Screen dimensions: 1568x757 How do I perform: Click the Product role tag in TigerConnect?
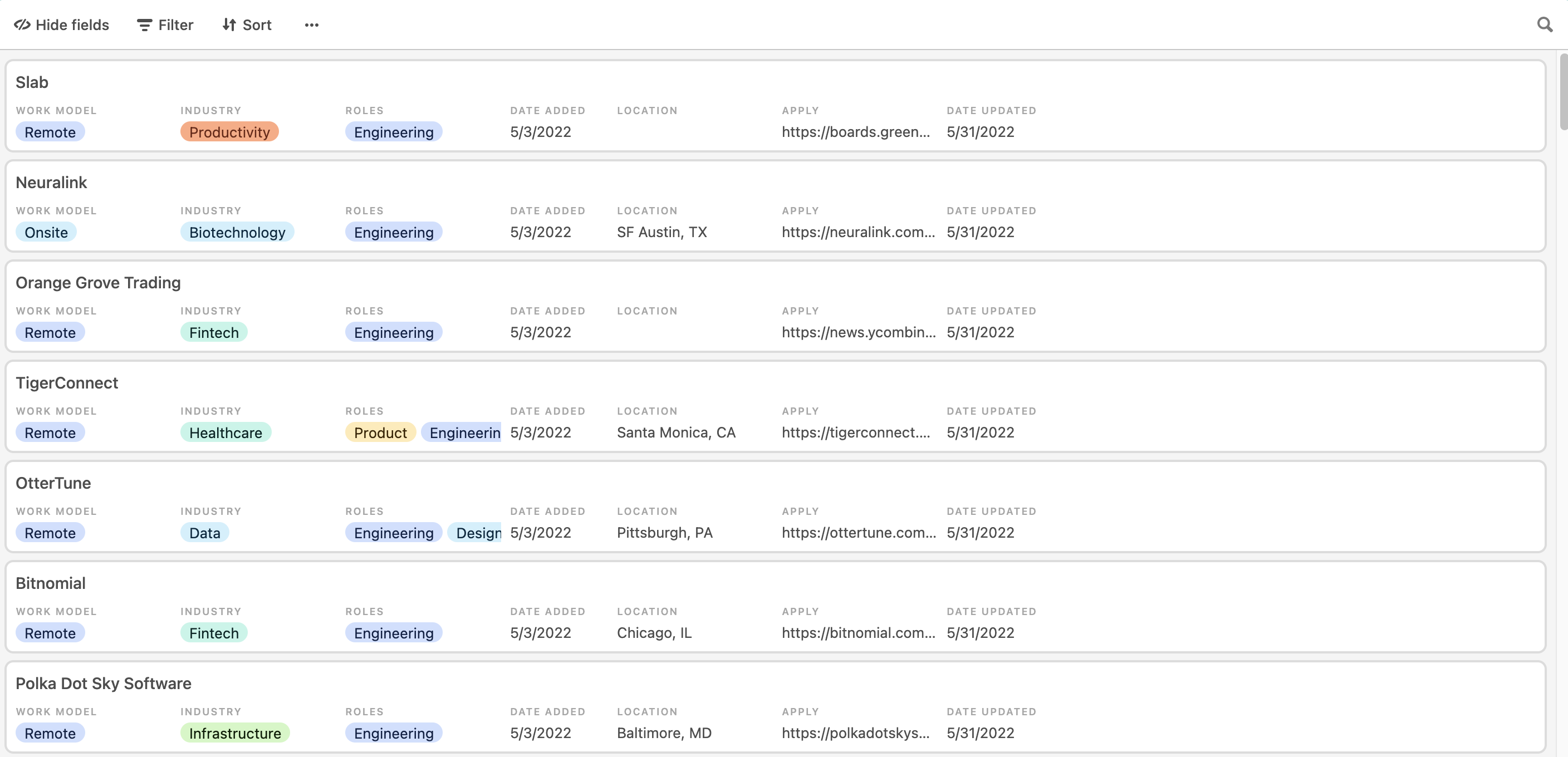click(380, 432)
